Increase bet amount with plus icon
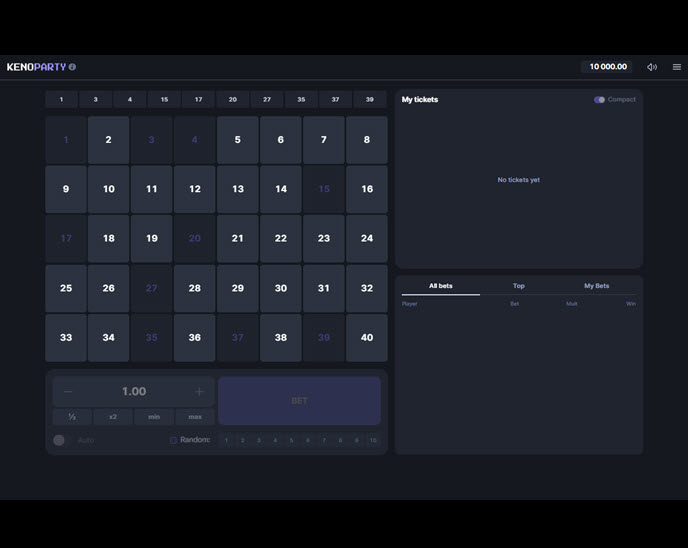This screenshot has height=548, width=688. point(199,392)
